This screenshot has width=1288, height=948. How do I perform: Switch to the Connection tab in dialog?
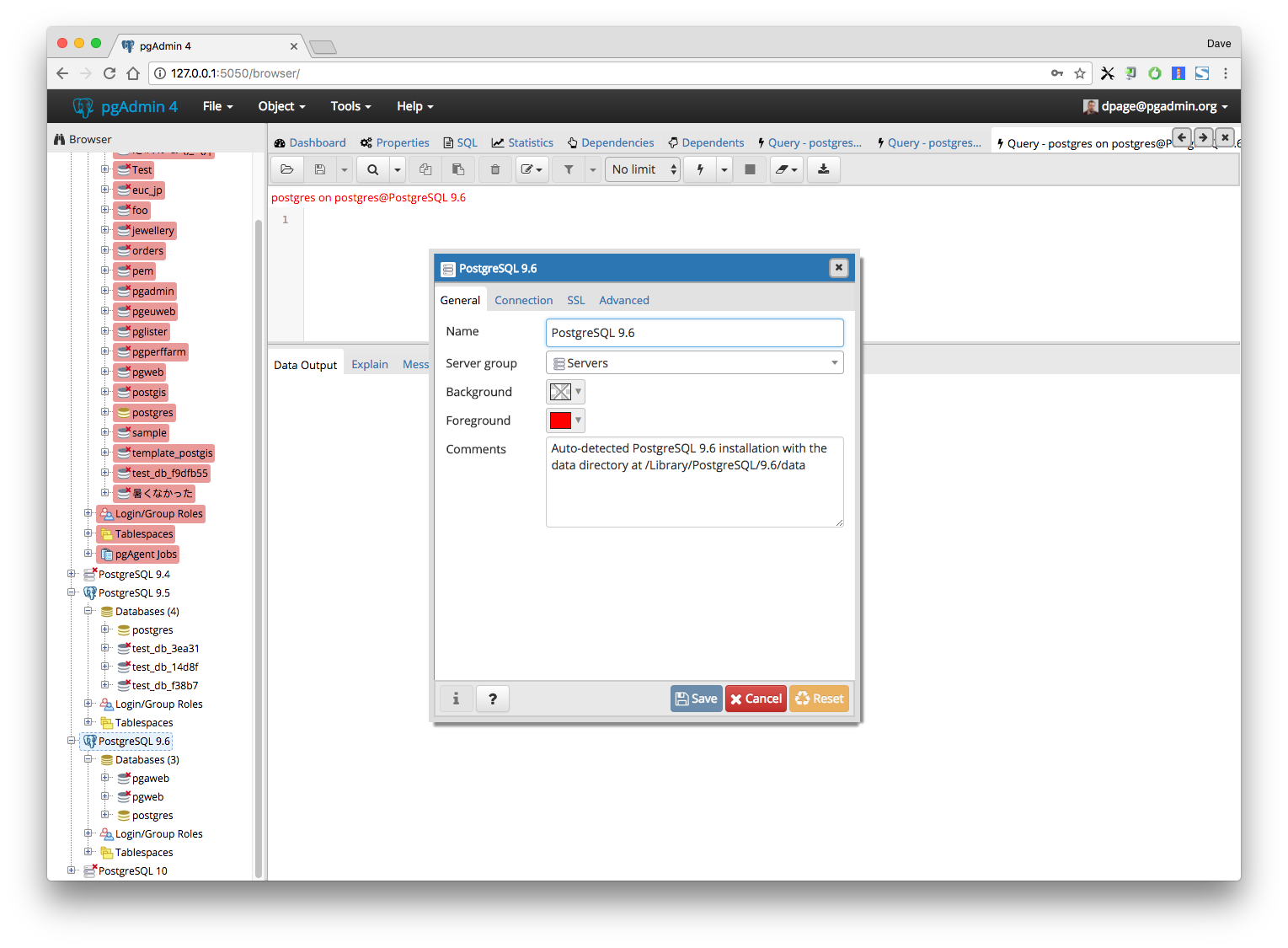[523, 300]
